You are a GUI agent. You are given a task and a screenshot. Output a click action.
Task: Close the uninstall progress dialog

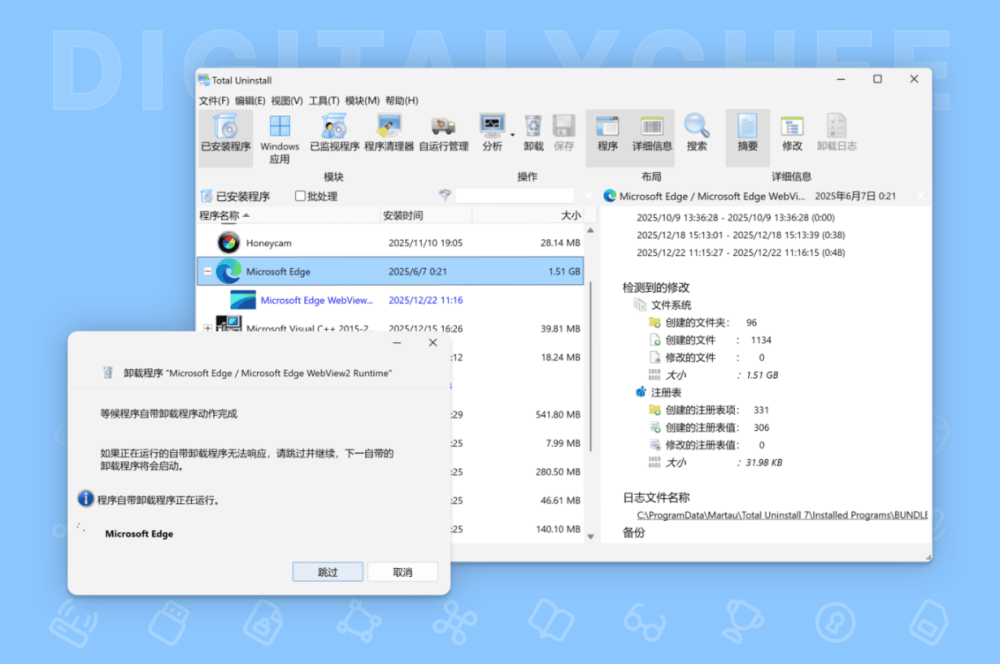pos(433,343)
